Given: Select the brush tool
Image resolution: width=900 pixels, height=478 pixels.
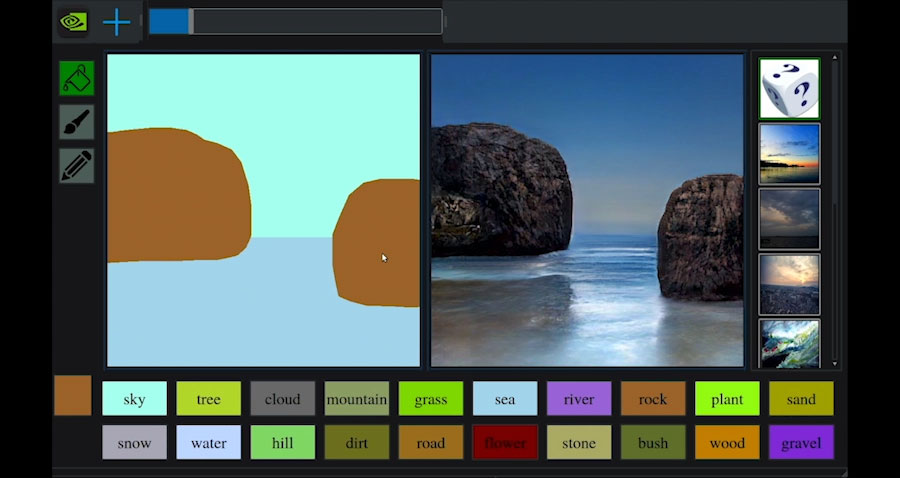Looking at the screenshot, I should [x=76, y=122].
